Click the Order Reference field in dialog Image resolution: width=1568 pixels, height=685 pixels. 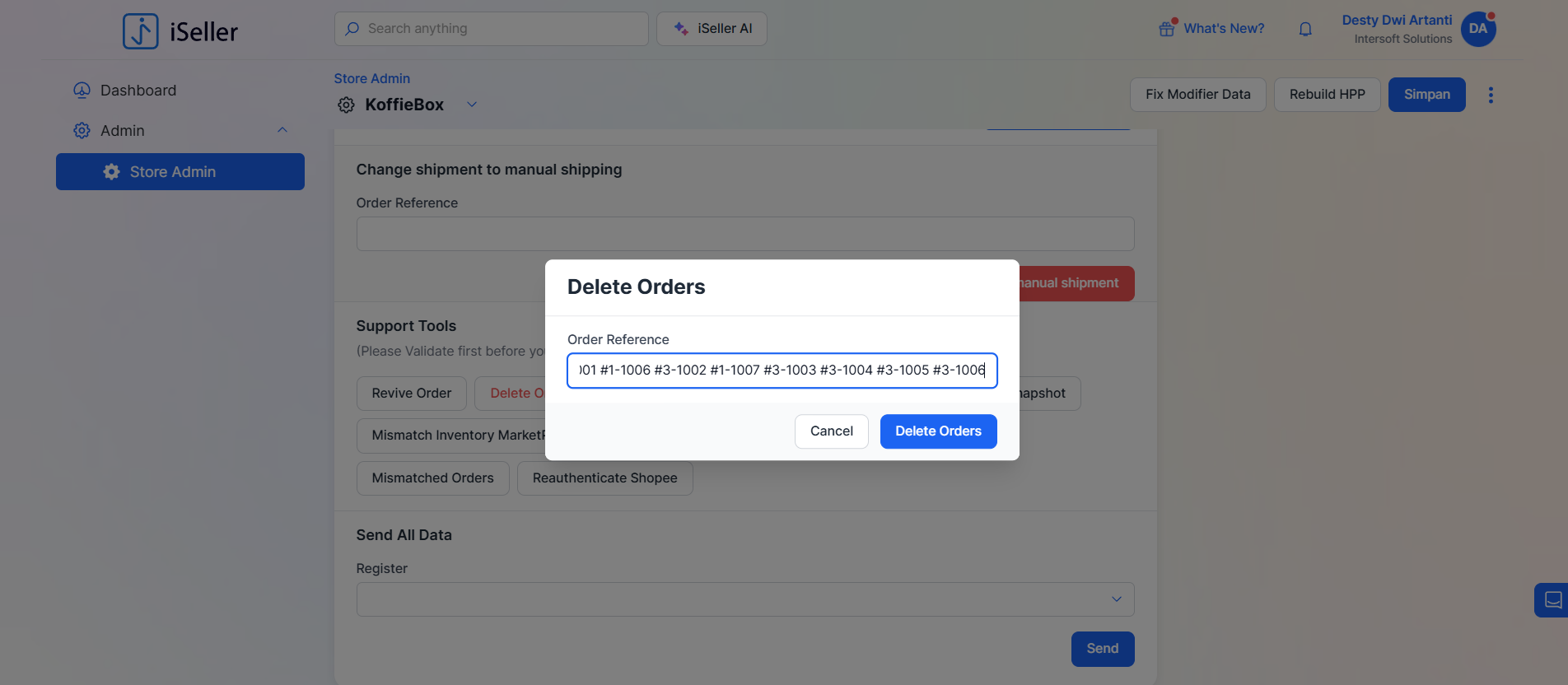(x=782, y=370)
